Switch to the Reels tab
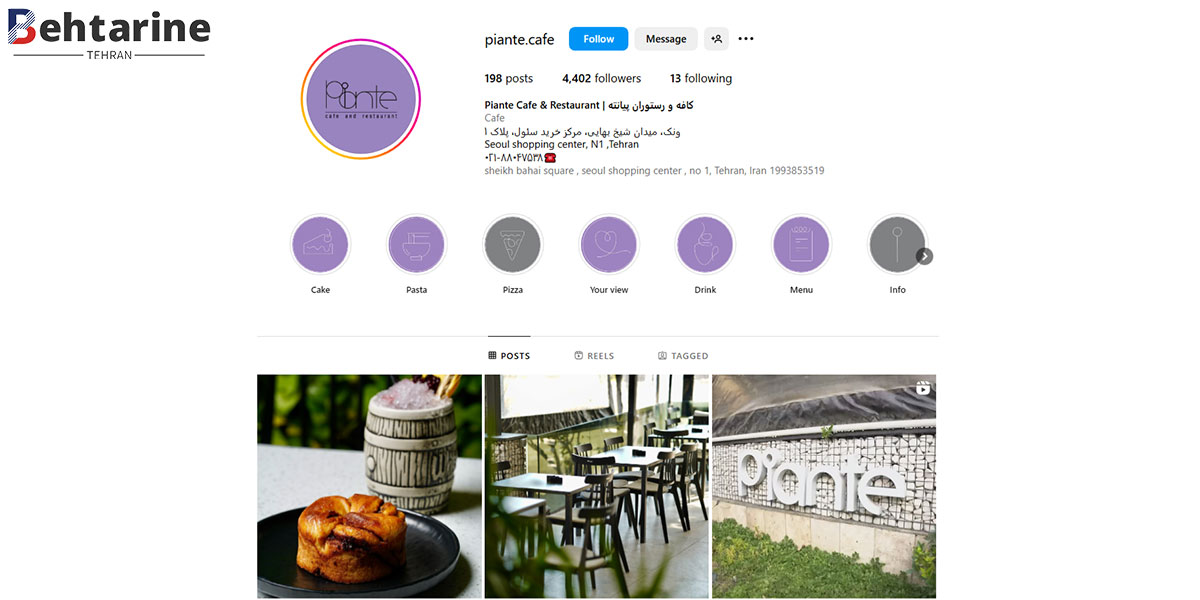The image size is (1200, 600). (x=594, y=356)
